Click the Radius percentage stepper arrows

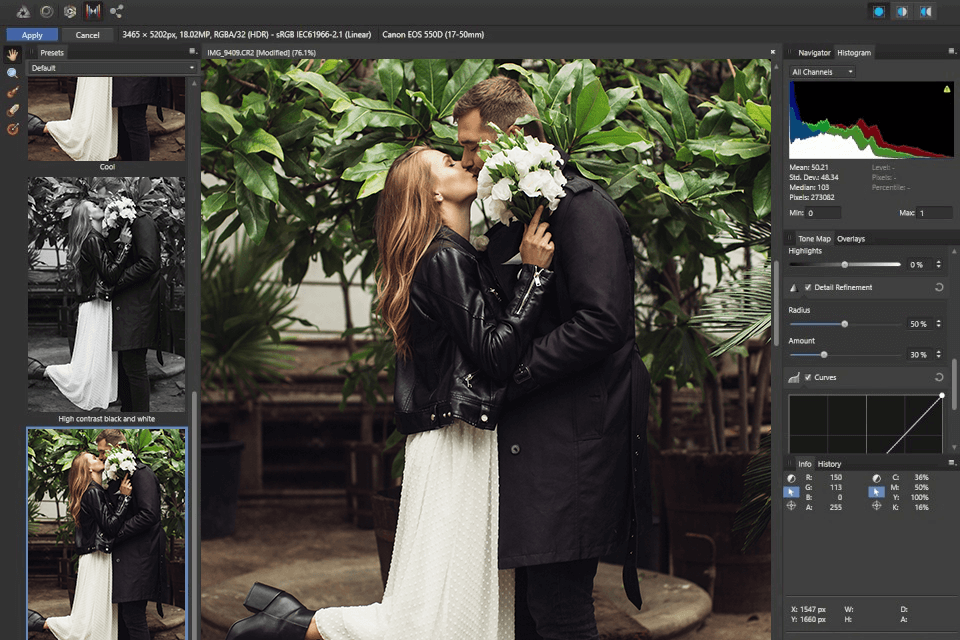(x=939, y=323)
